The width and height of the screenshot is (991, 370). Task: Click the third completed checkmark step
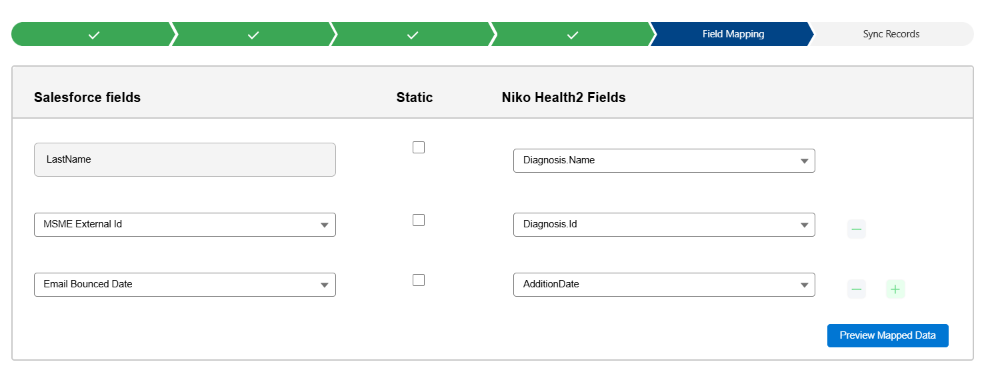pos(413,34)
